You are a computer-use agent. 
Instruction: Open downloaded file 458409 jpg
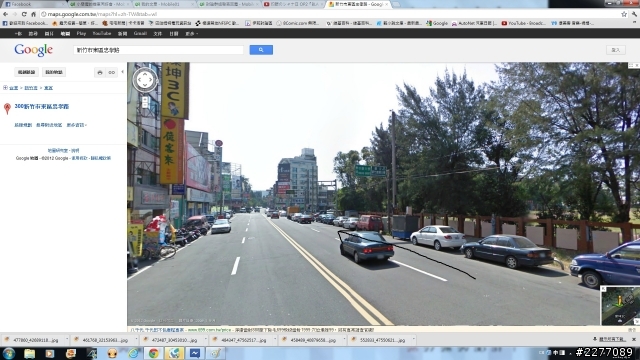[309, 340]
